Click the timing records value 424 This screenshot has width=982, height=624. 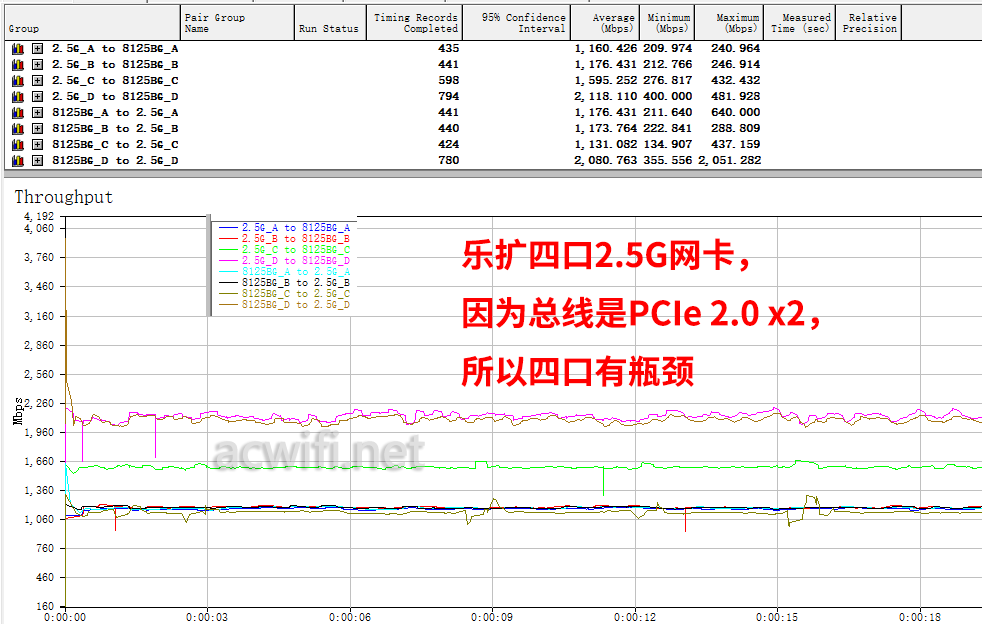448,145
